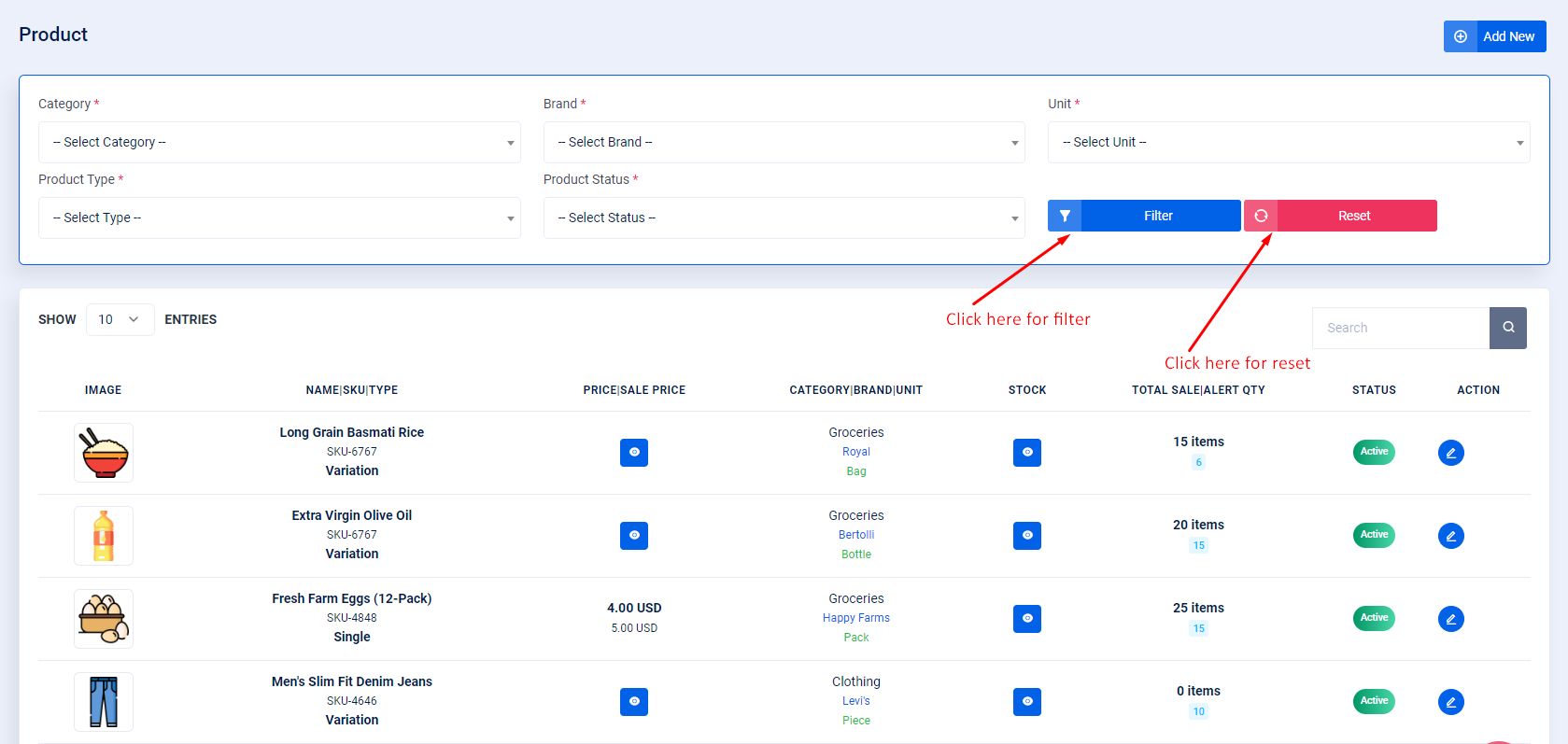Edit the Long Grain Basmati Rice product

pos(1450,453)
